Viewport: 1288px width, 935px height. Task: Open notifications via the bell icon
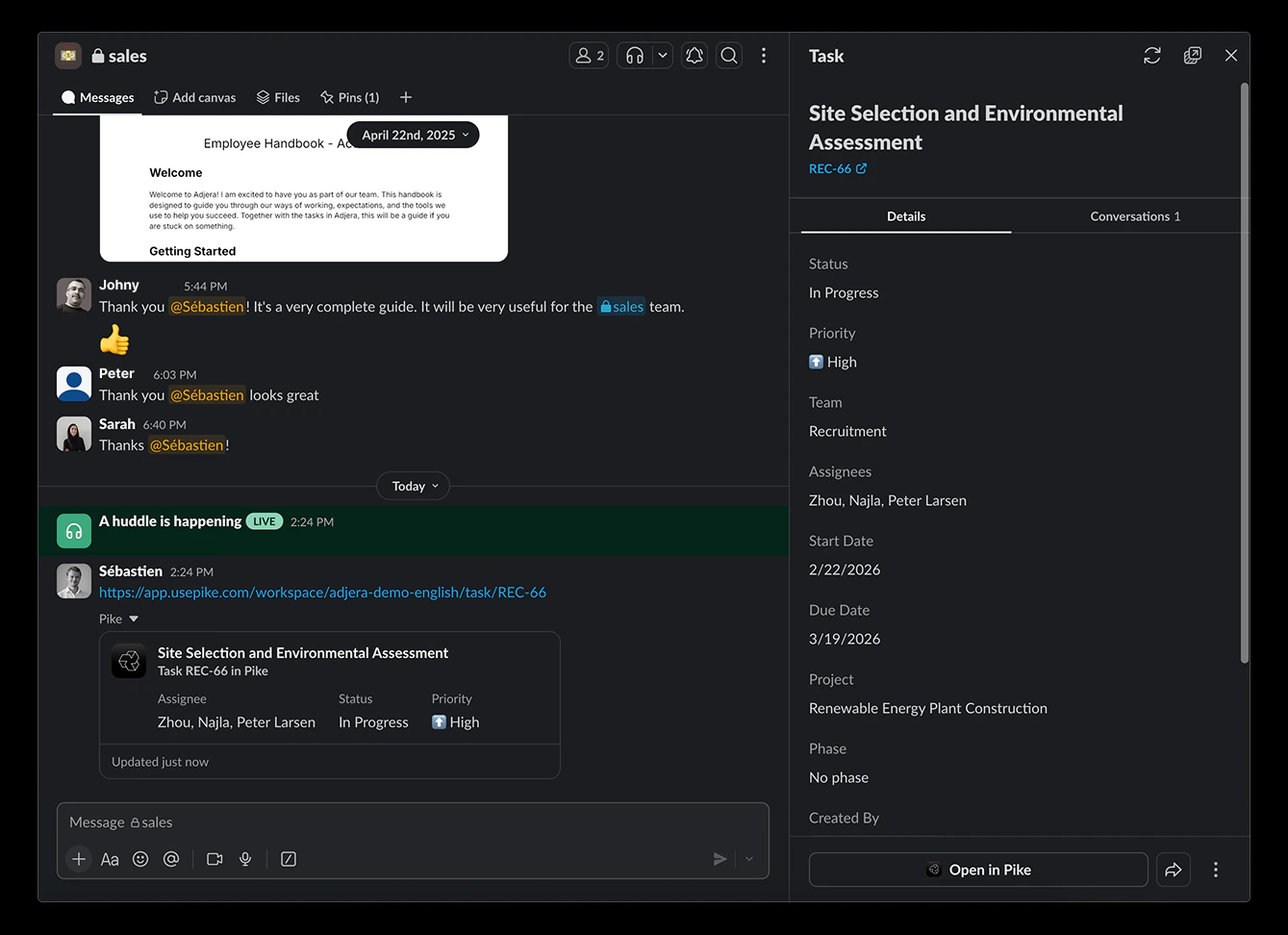pyautogui.click(x=694, y=55)
